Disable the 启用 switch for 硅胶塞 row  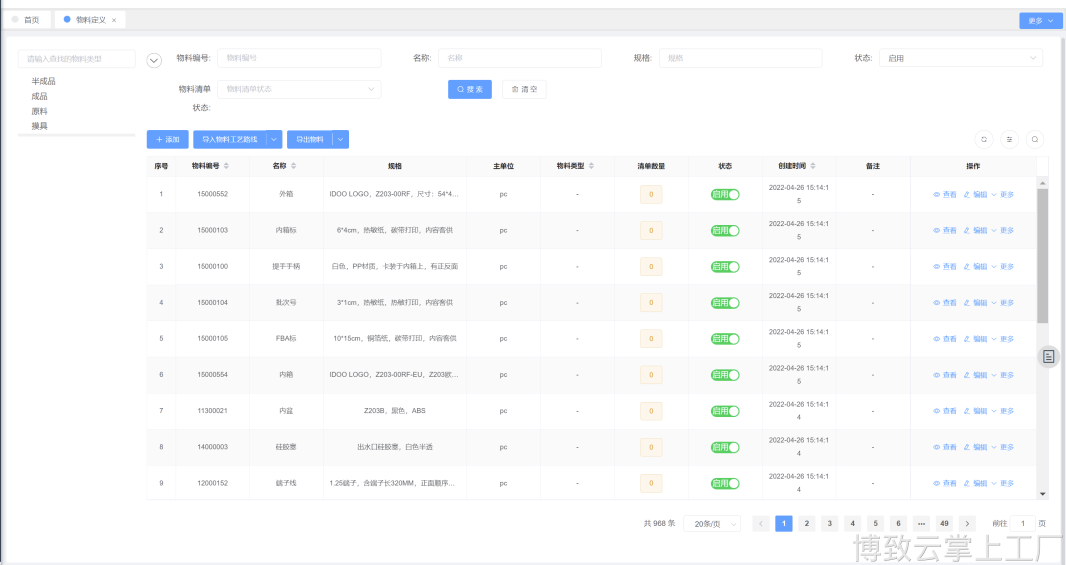pyautogui.click(x=725, y=447)
